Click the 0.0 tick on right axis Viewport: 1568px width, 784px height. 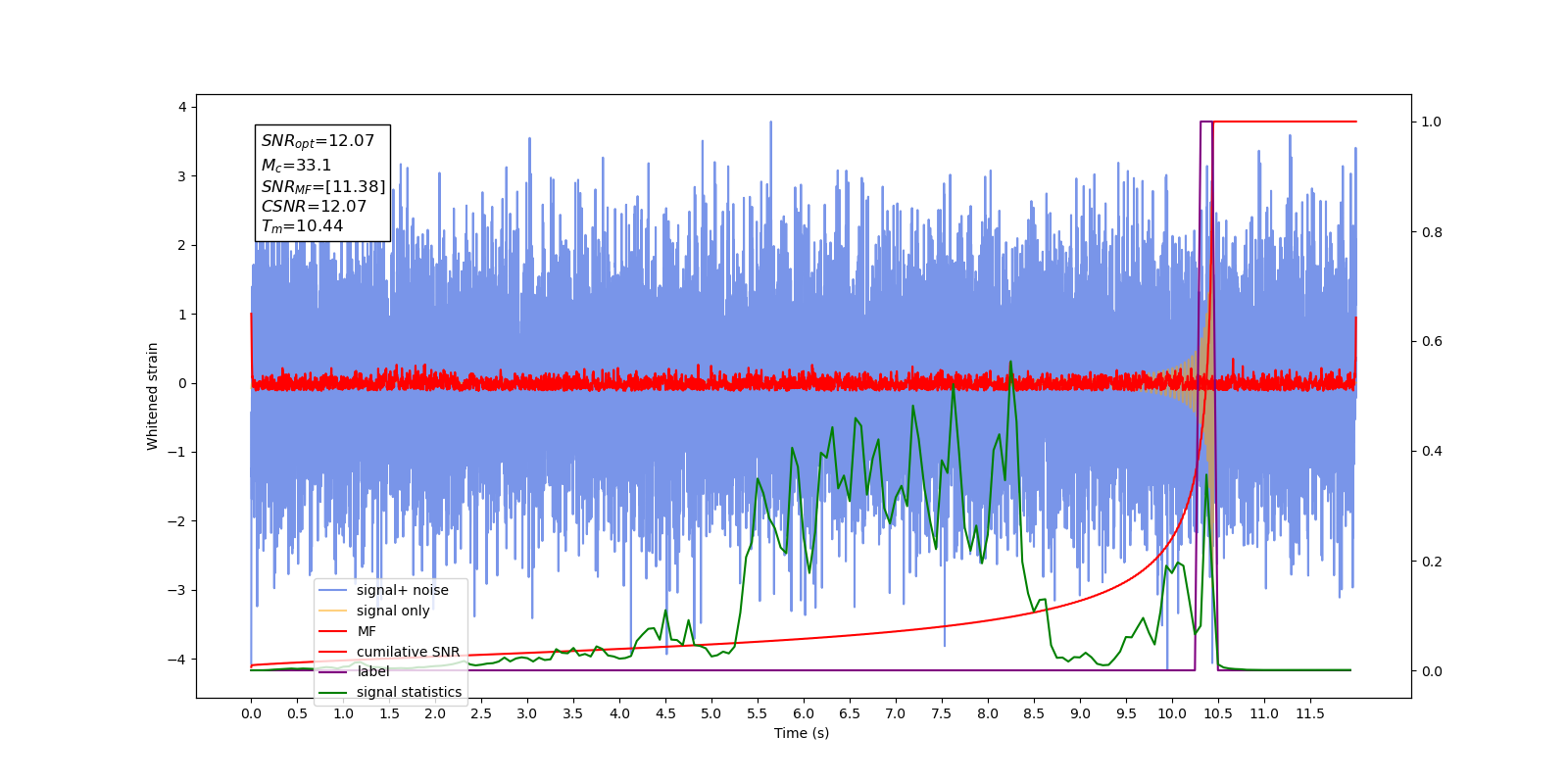(1432, 671)
